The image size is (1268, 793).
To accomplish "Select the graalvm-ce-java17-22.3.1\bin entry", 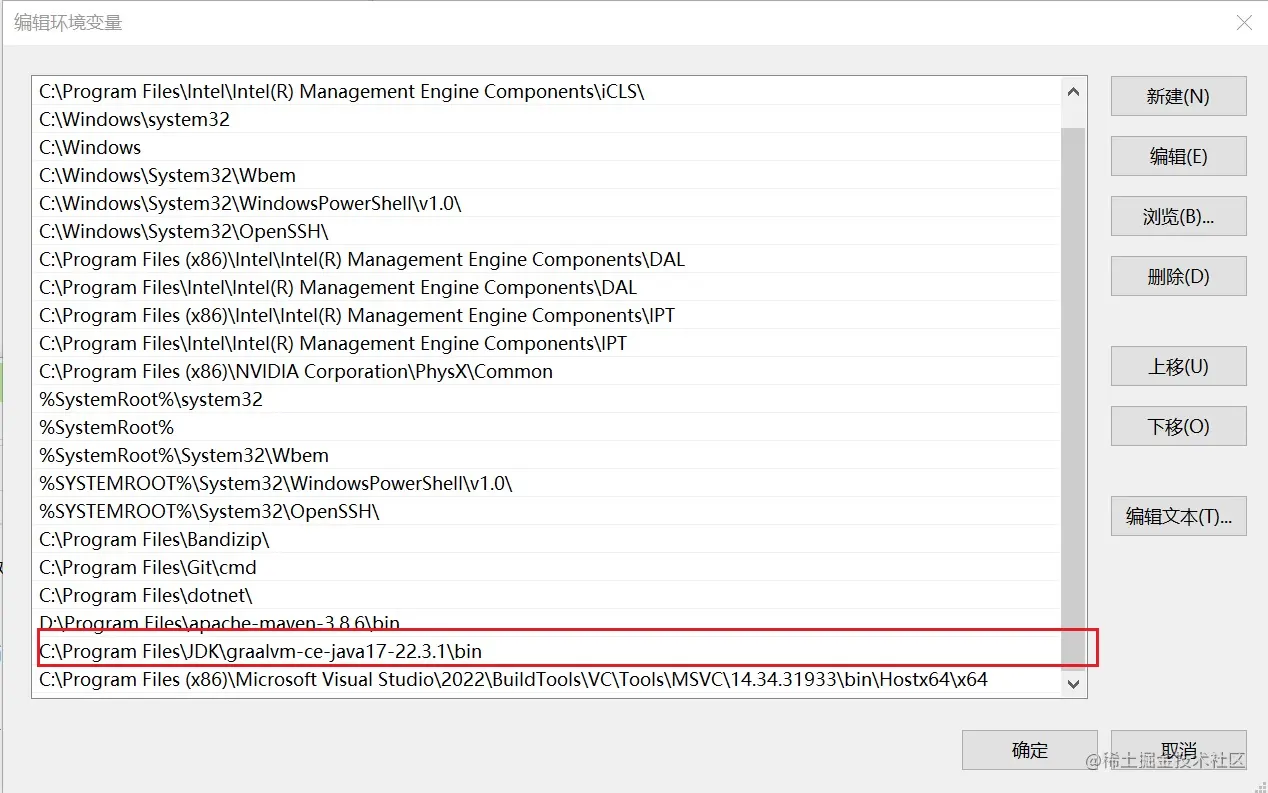I will [548, 651].
